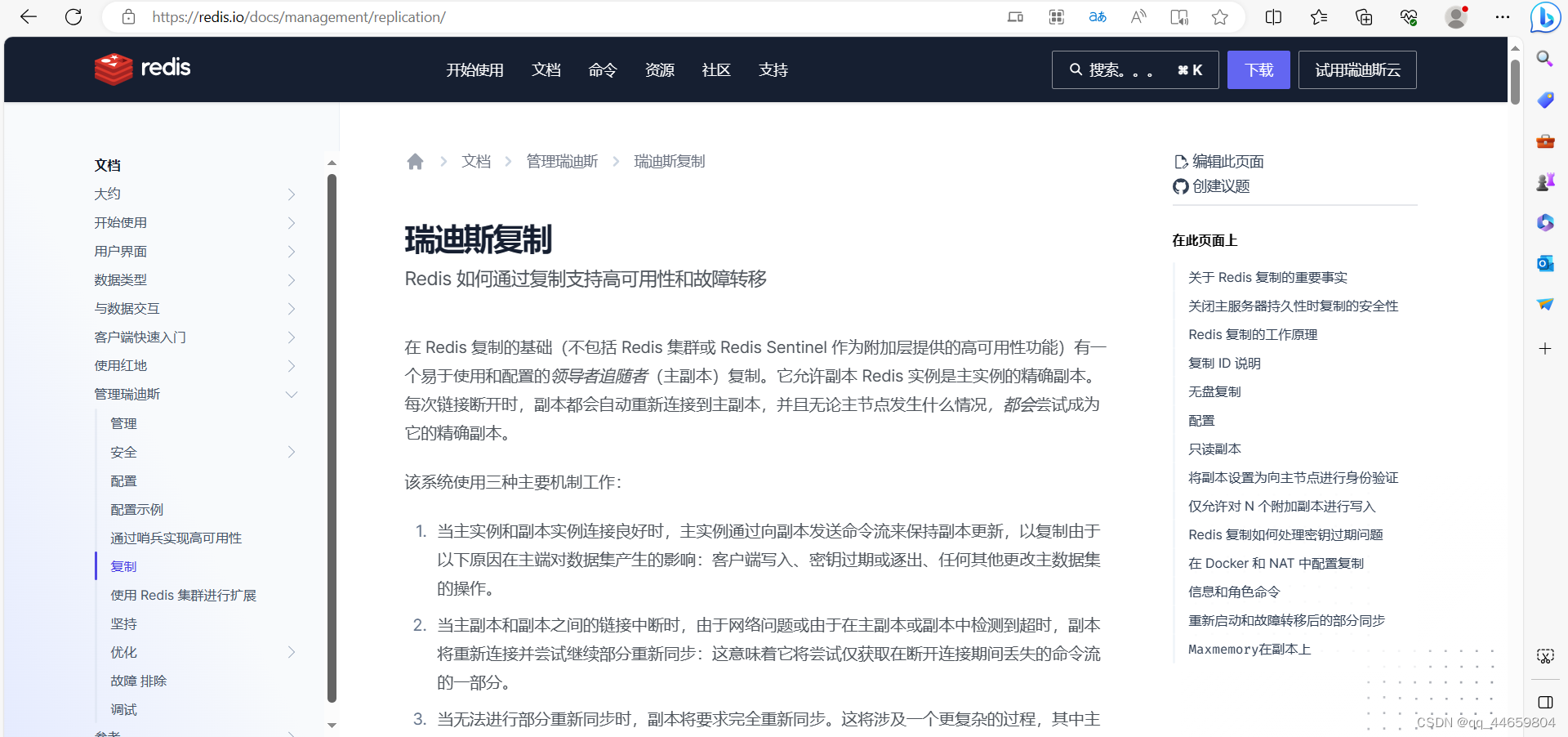Click the left sidebar scrollbar thumb

coord(332,437)
